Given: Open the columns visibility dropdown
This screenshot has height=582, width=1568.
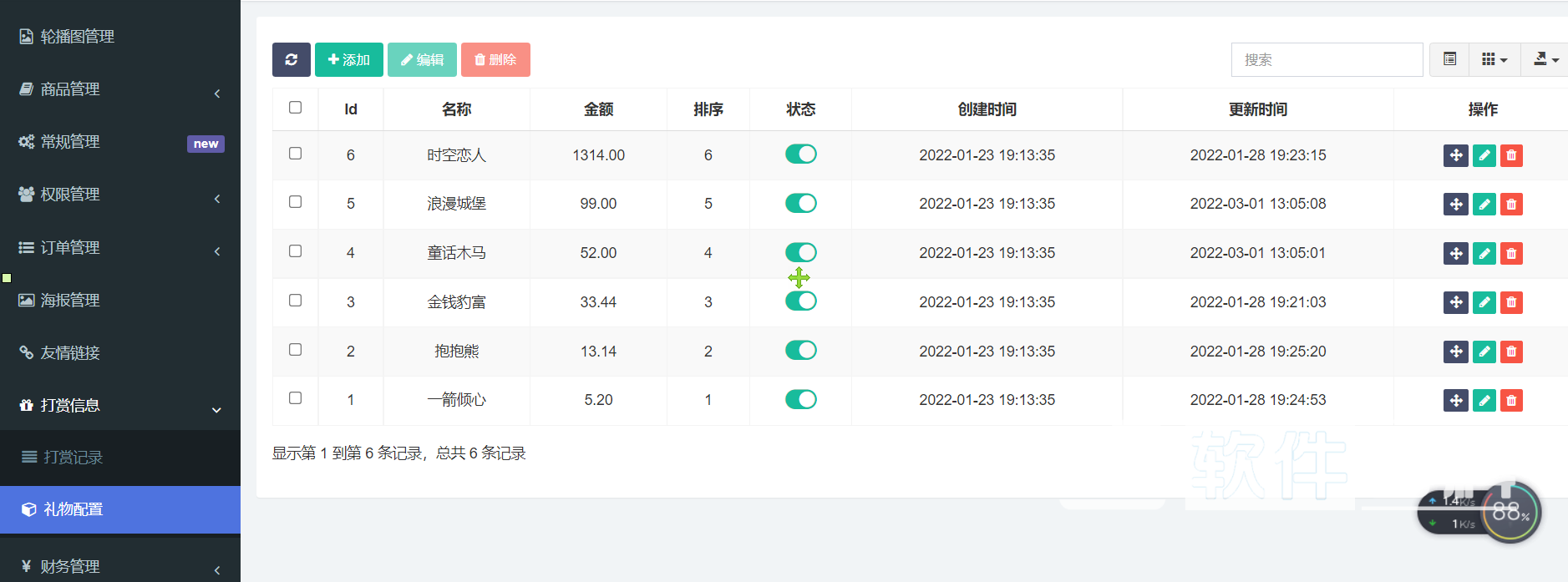Looking at the screenshot, I should pyautogui.click(x=1494, y=59).
